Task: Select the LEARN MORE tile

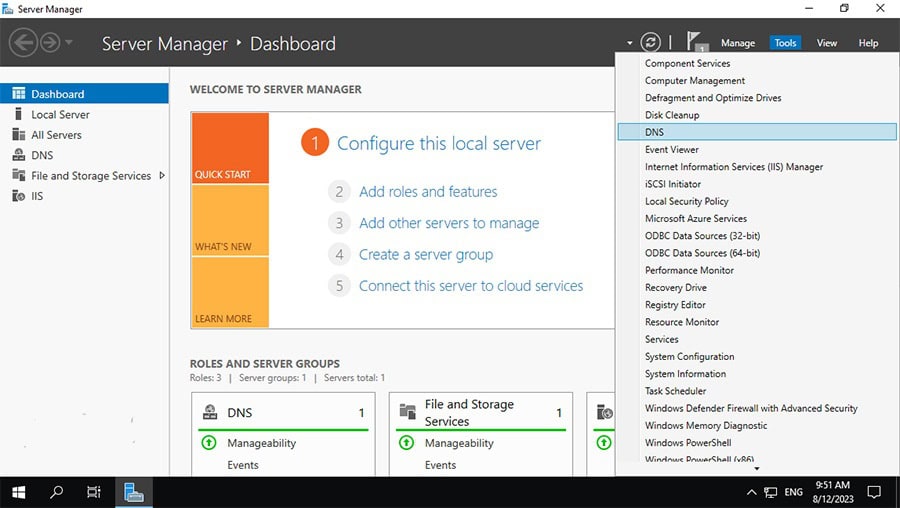Action: click(230, 292)
